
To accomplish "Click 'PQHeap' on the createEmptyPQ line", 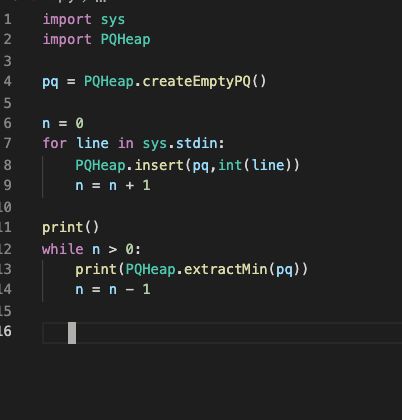I will point(109,81).
